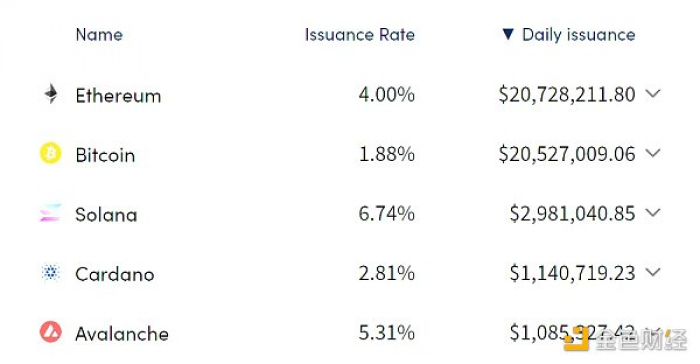The image size is (700, 364).
Task: Sort by the Name column header
Action: [99, 34]
